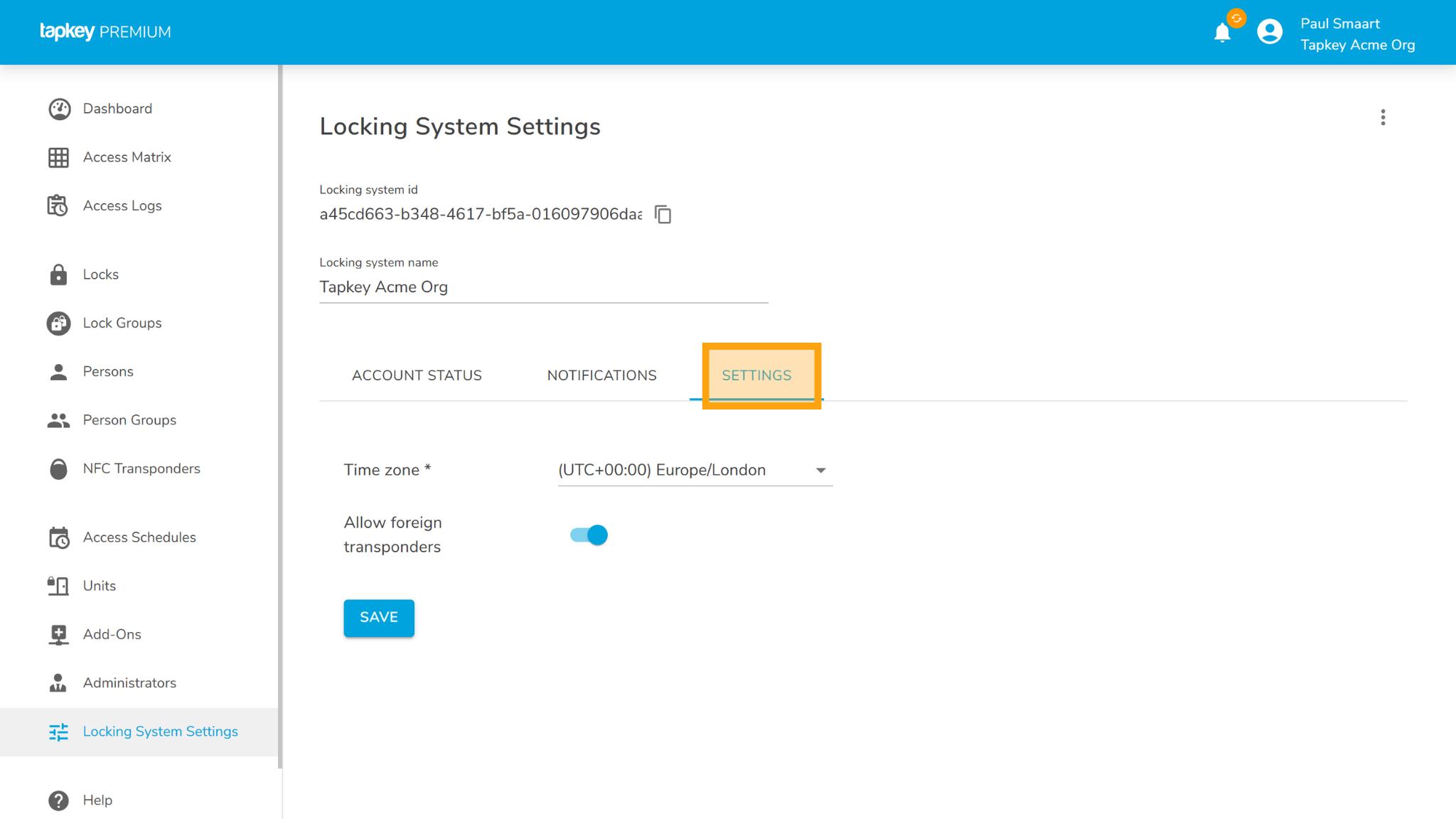Navigate to Add-Ons
The width and height of the screenshot is (1456, 819).
tap(139, 634)
